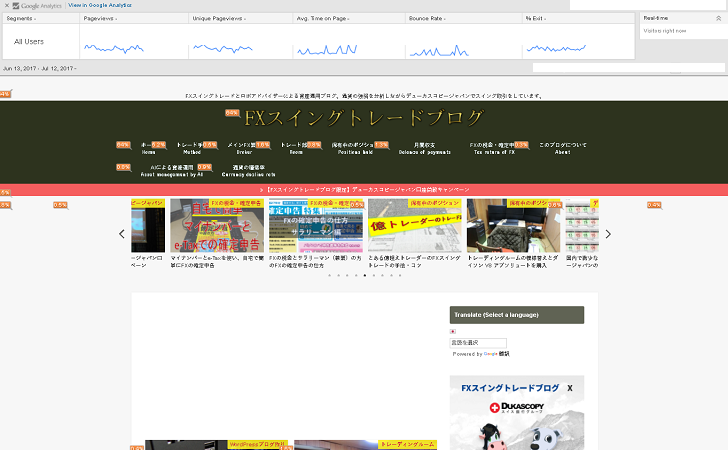Click the WordPressブログ作り category label

coord(257,444)
